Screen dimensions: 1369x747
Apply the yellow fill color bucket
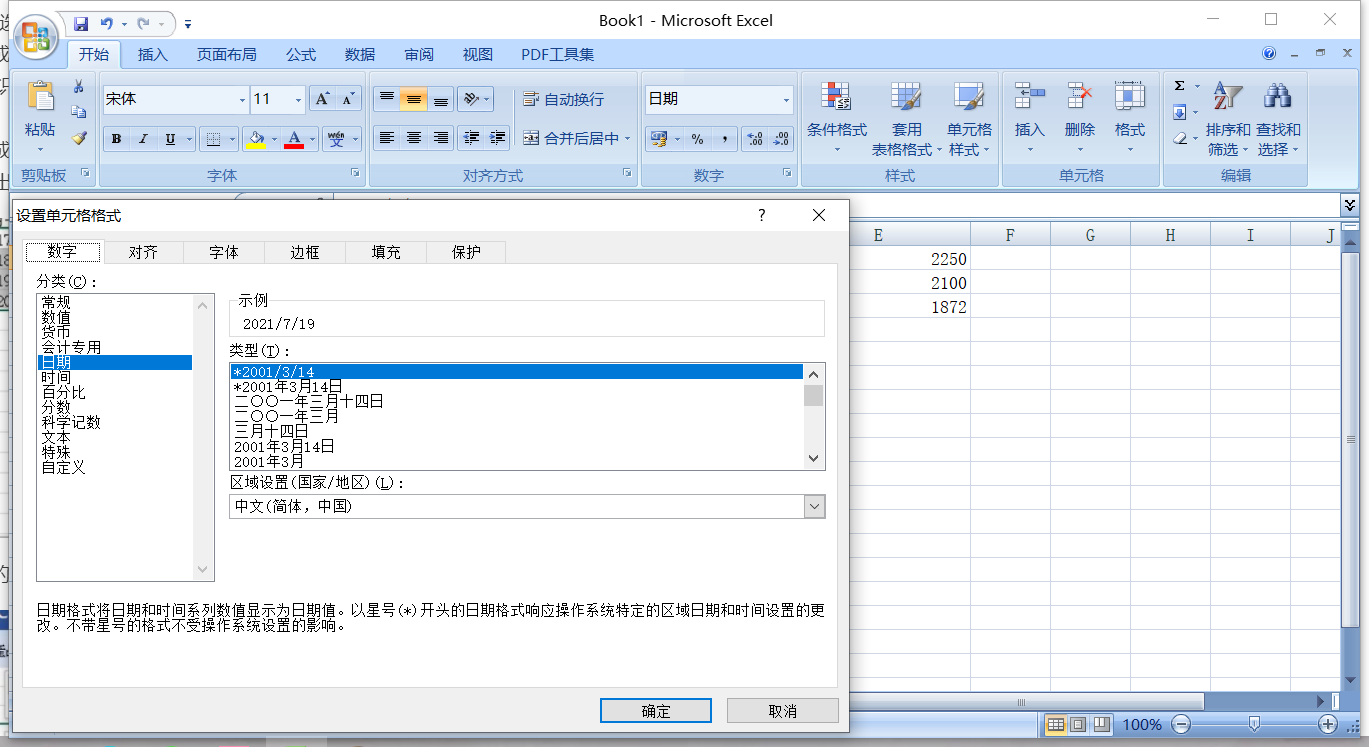pos(256,139)
